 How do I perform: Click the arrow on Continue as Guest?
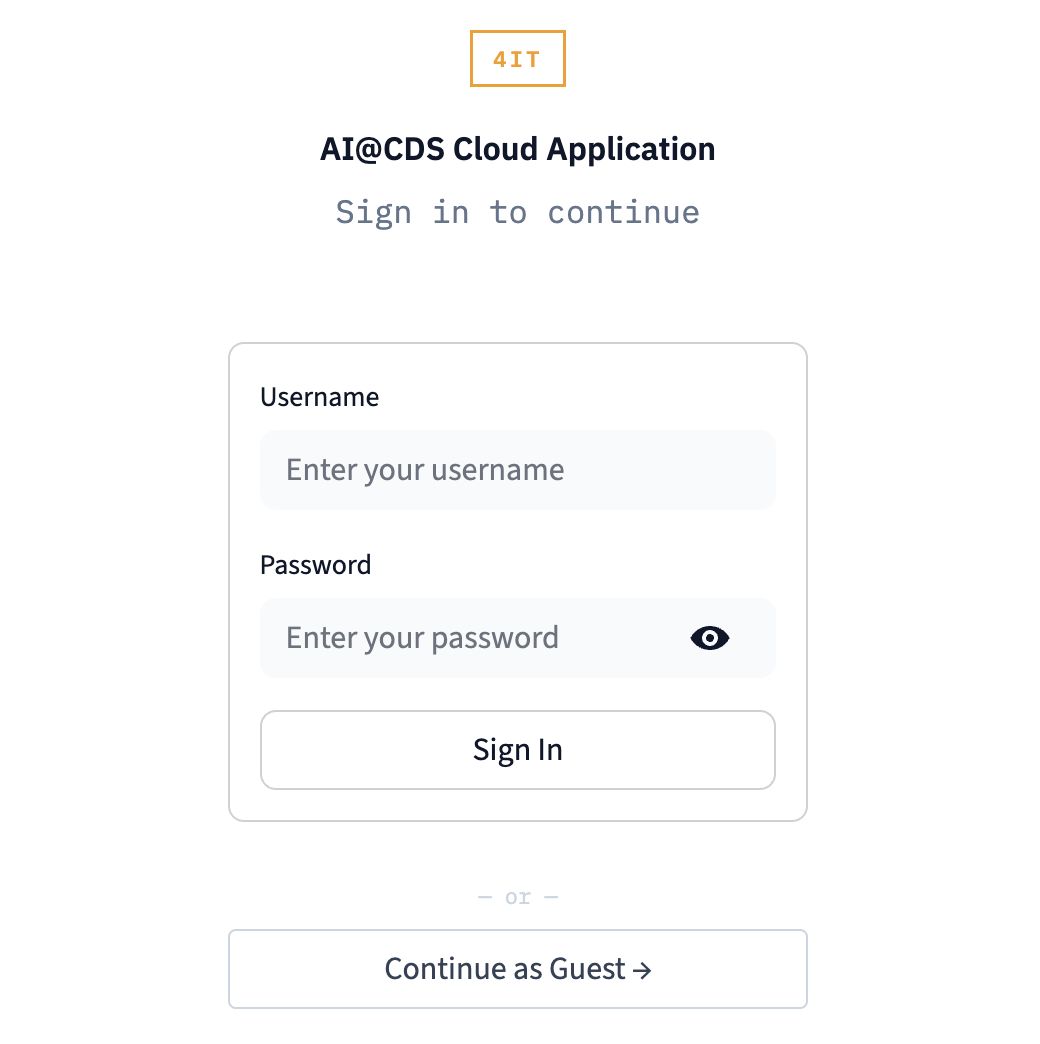[x=642, y=969]
